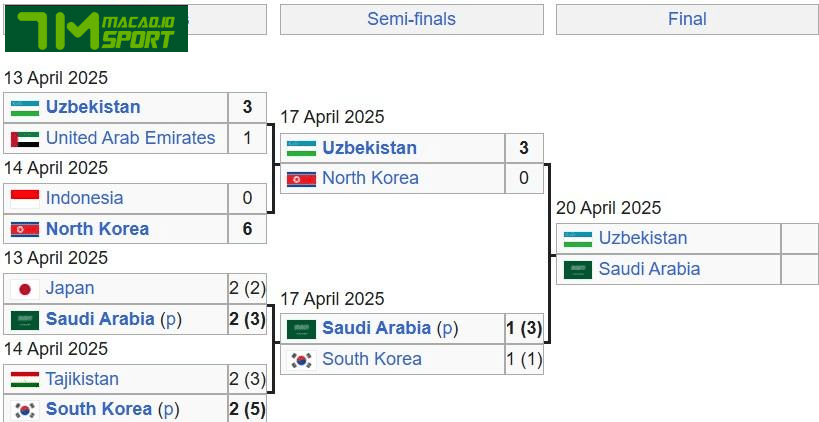This screenshot has height=422, width=819.
Task: Click the Saudi Arabia flag in Final
Action: point(578,269)
